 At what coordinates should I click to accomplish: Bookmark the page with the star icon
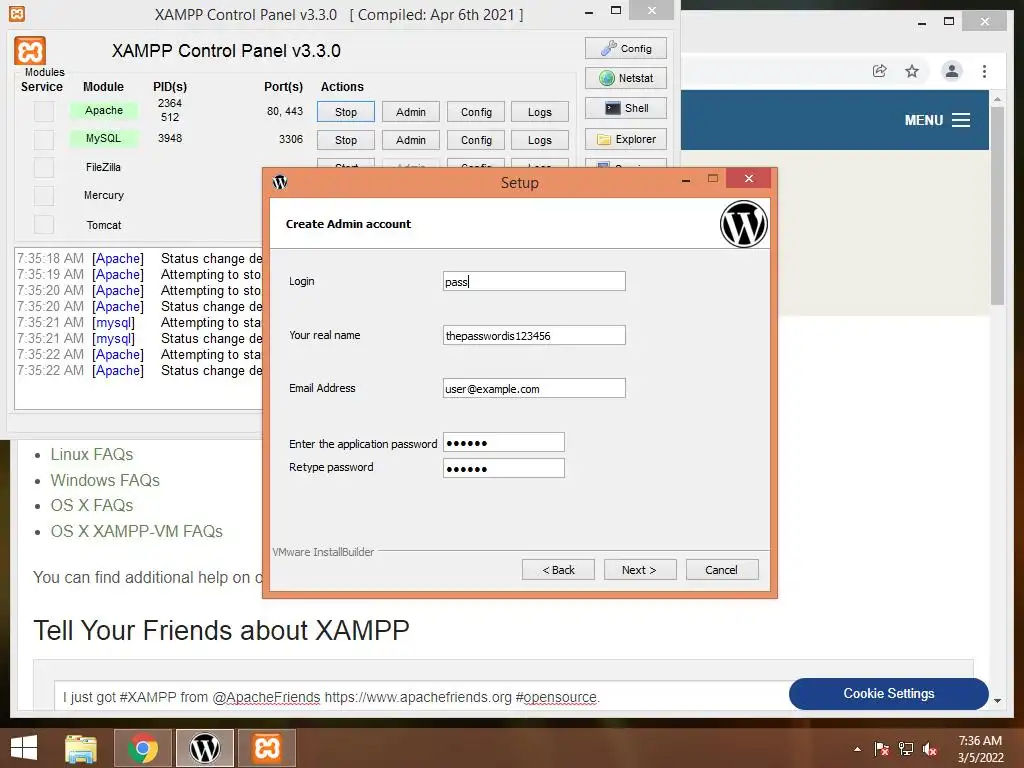point(912,71)
